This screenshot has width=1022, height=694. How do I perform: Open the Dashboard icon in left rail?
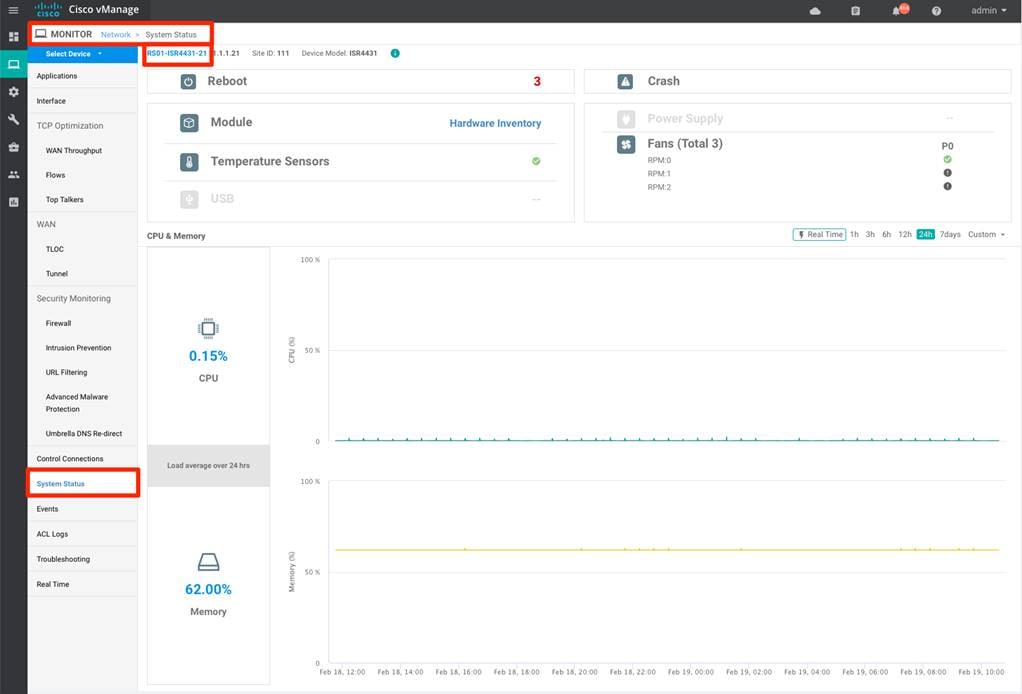pyautogui.click(x=13, y=37)
